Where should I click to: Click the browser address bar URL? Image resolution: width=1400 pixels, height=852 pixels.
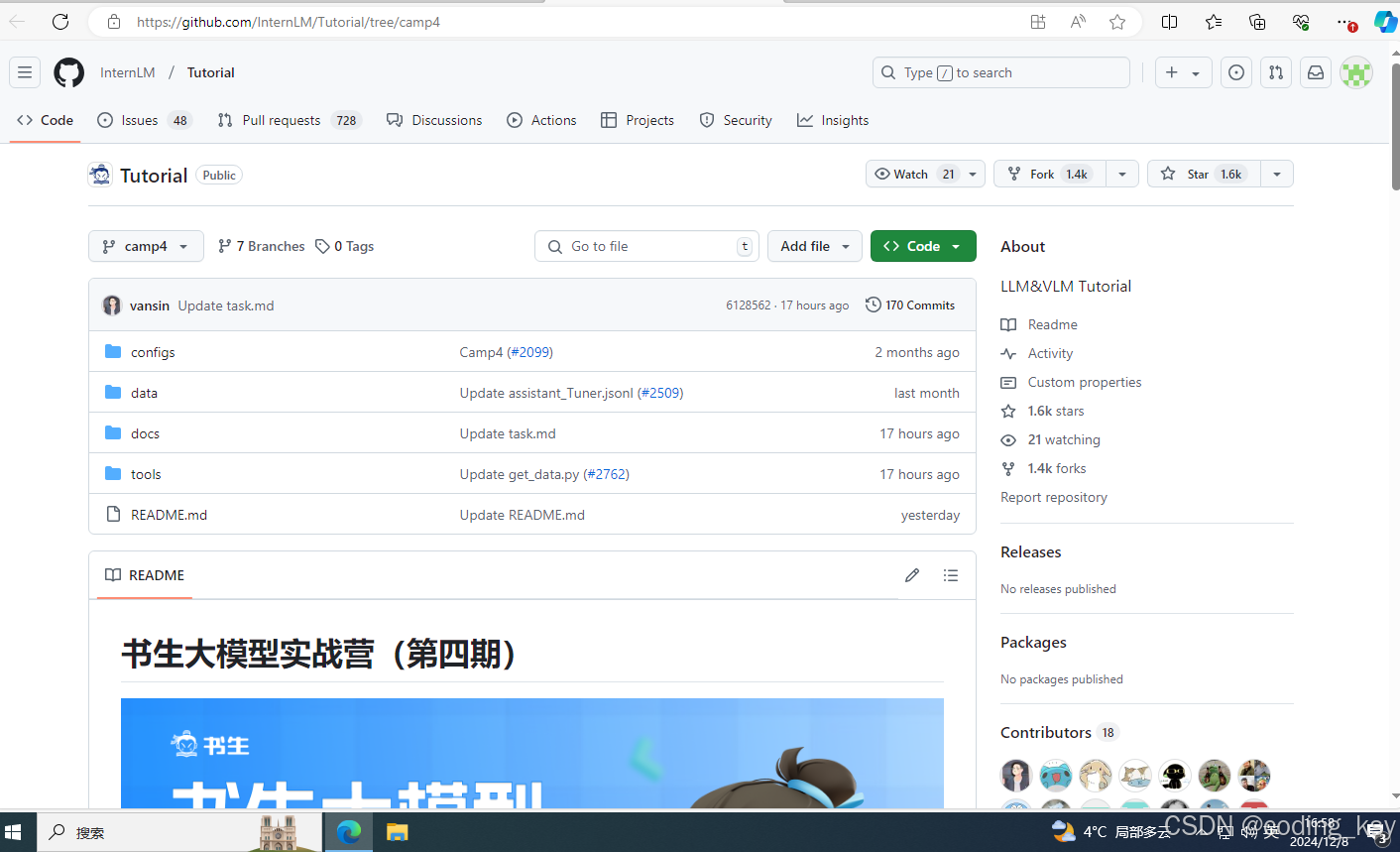click(289, 22)
